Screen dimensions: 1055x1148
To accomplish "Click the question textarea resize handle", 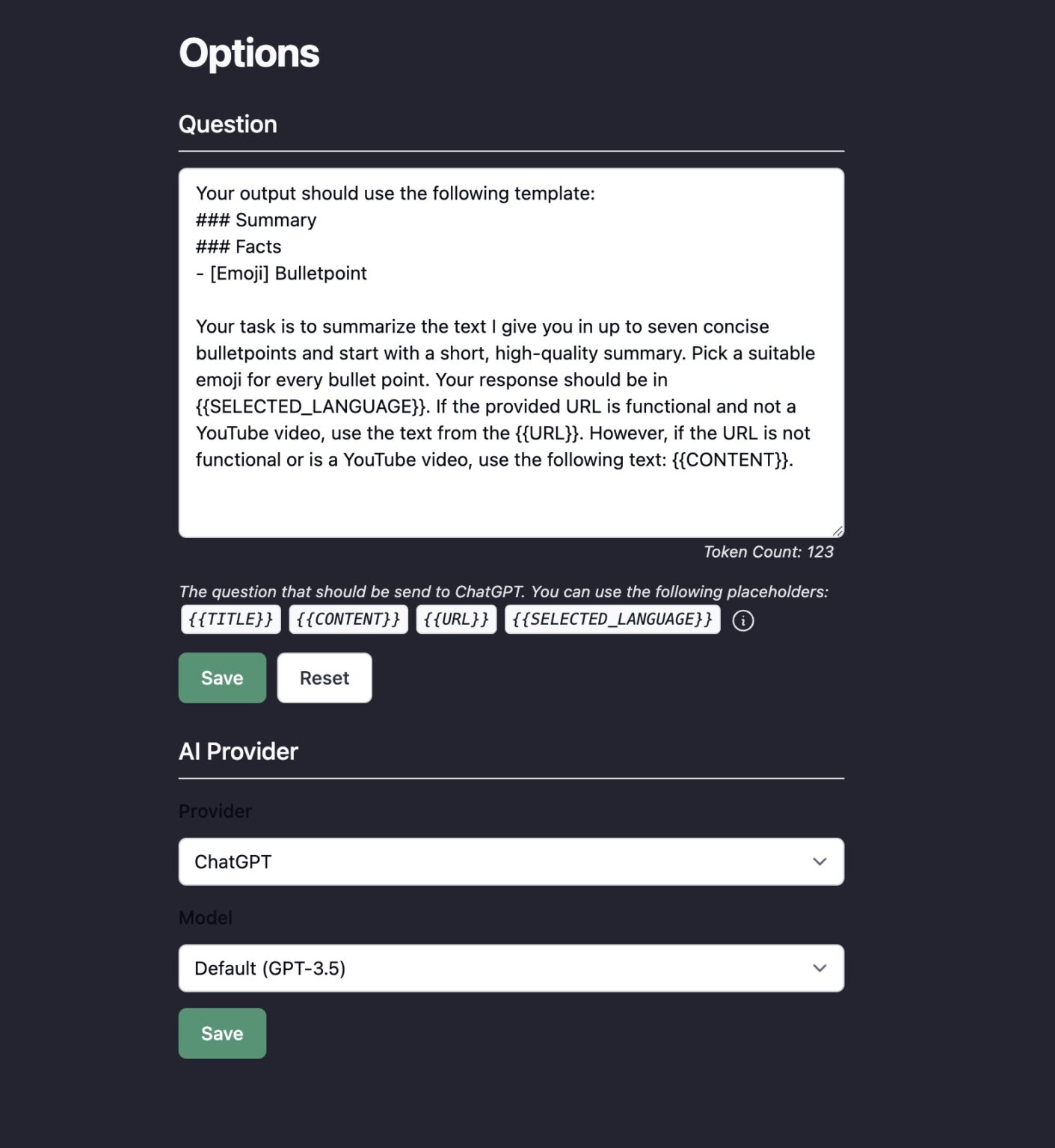I will pos(837,531).
